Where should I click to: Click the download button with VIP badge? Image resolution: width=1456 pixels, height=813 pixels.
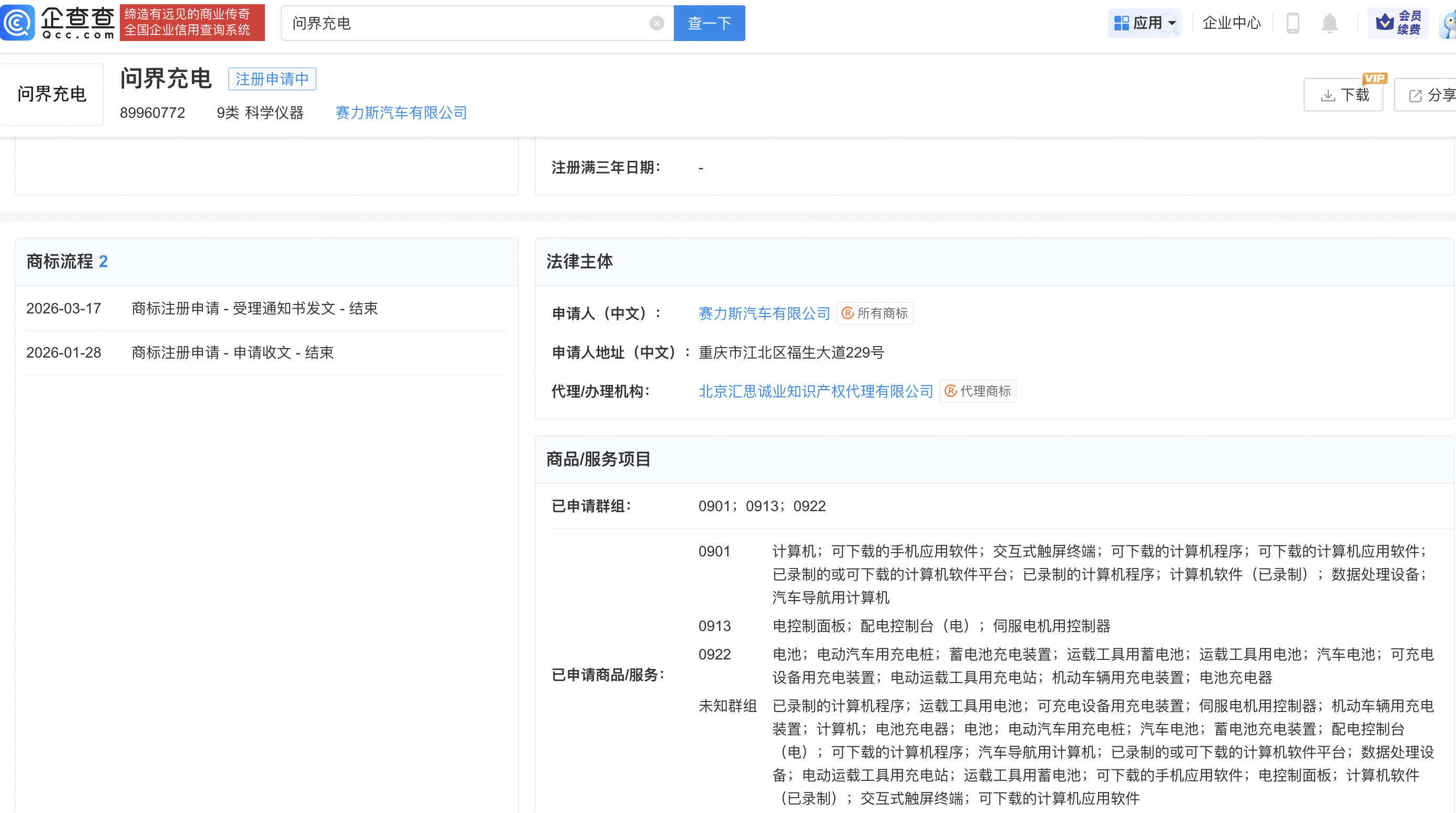1343,95
